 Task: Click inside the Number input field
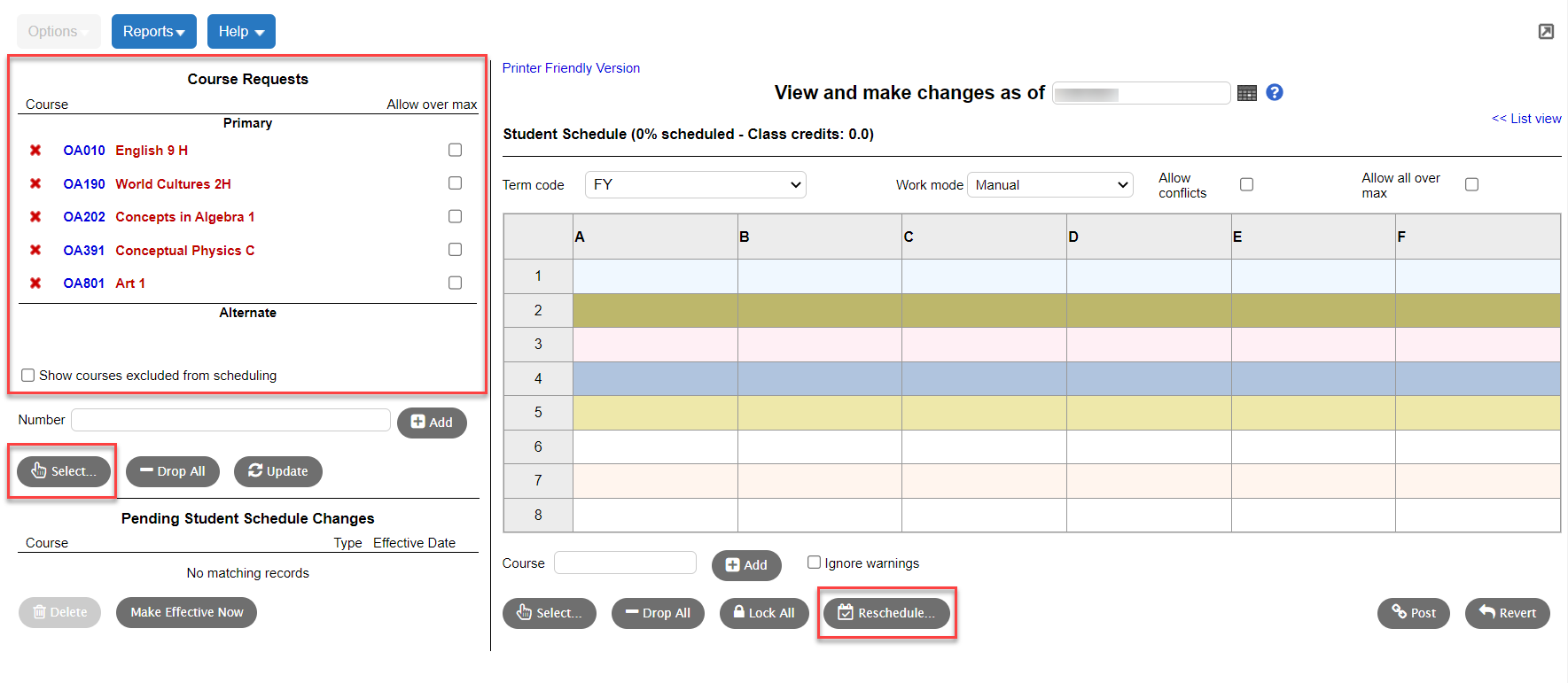(x=230, y=419)
